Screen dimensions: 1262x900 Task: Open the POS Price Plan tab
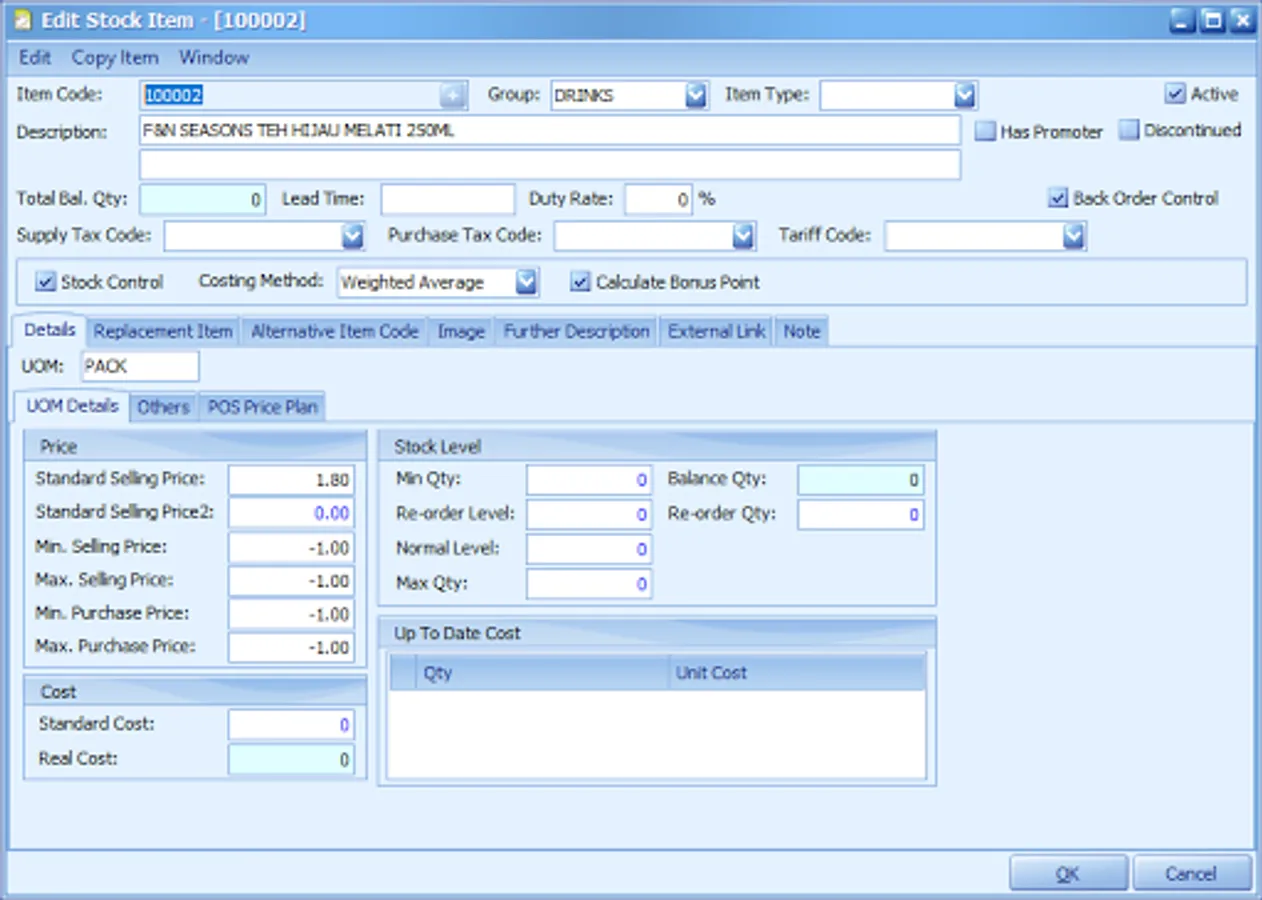[262, 407]
